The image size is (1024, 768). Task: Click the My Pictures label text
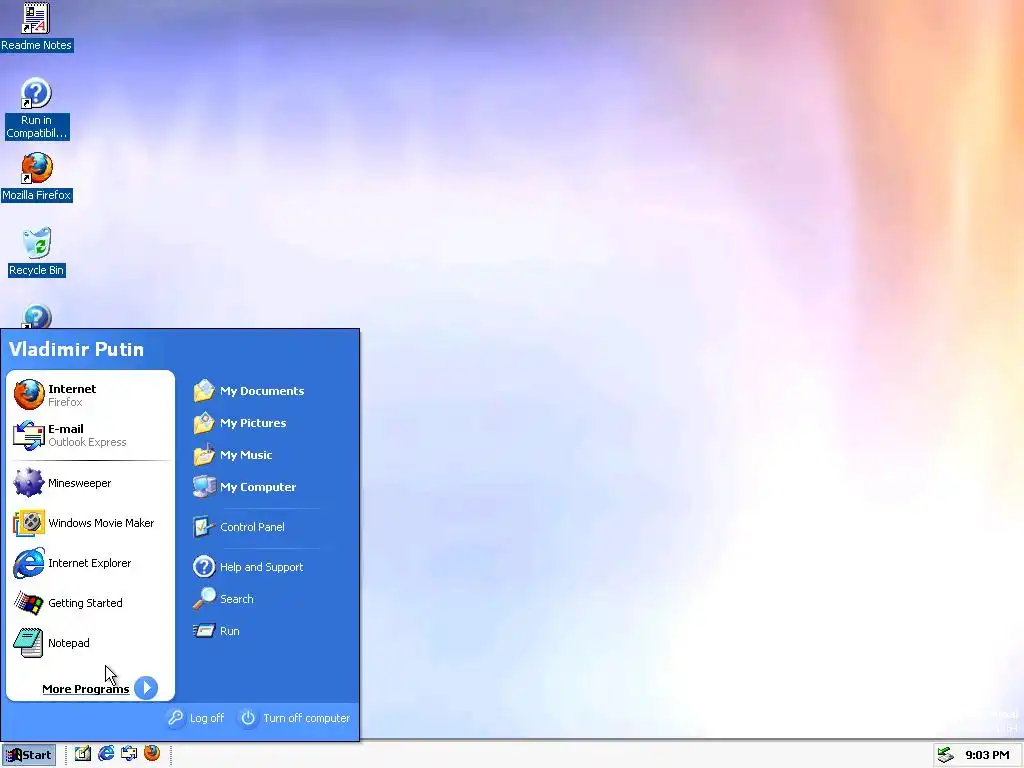click(253, 423)
